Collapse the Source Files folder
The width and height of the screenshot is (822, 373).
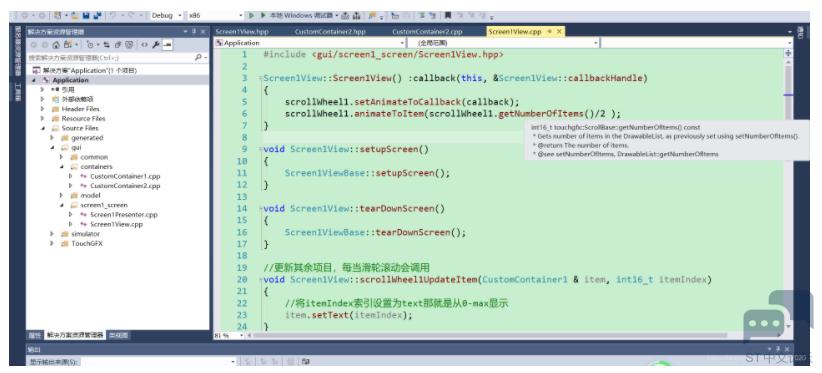click(43, 128)
